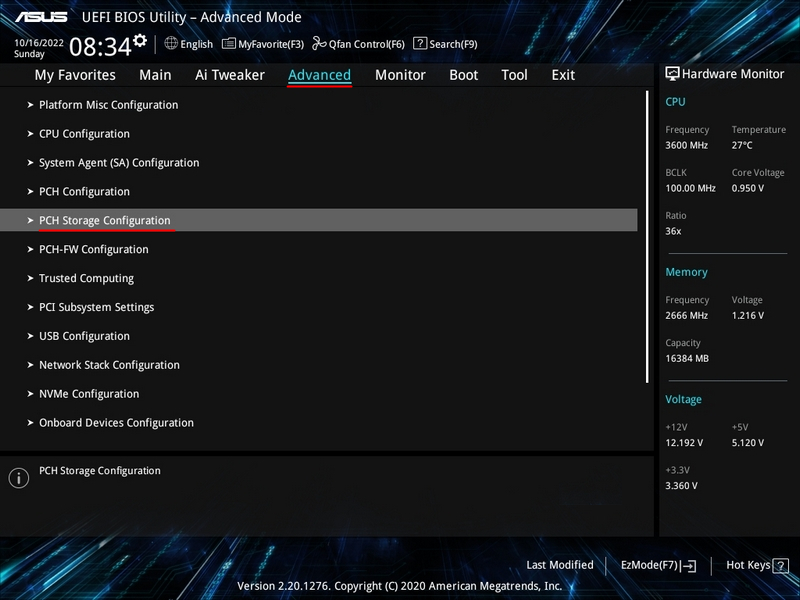800x600 pixels.
Task: Click the CPU temperature value 27°C
Action: point(742,145)
